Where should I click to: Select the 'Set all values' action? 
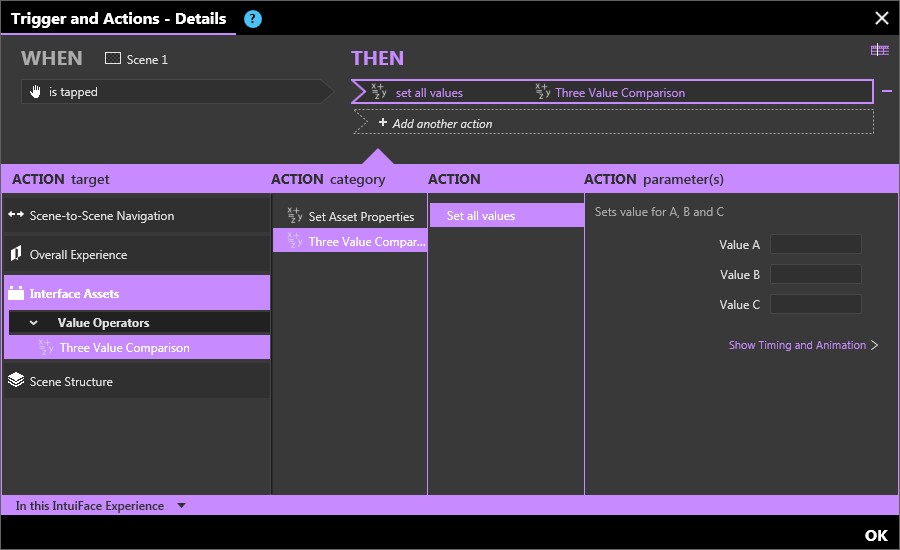click(x=507, y=215)
